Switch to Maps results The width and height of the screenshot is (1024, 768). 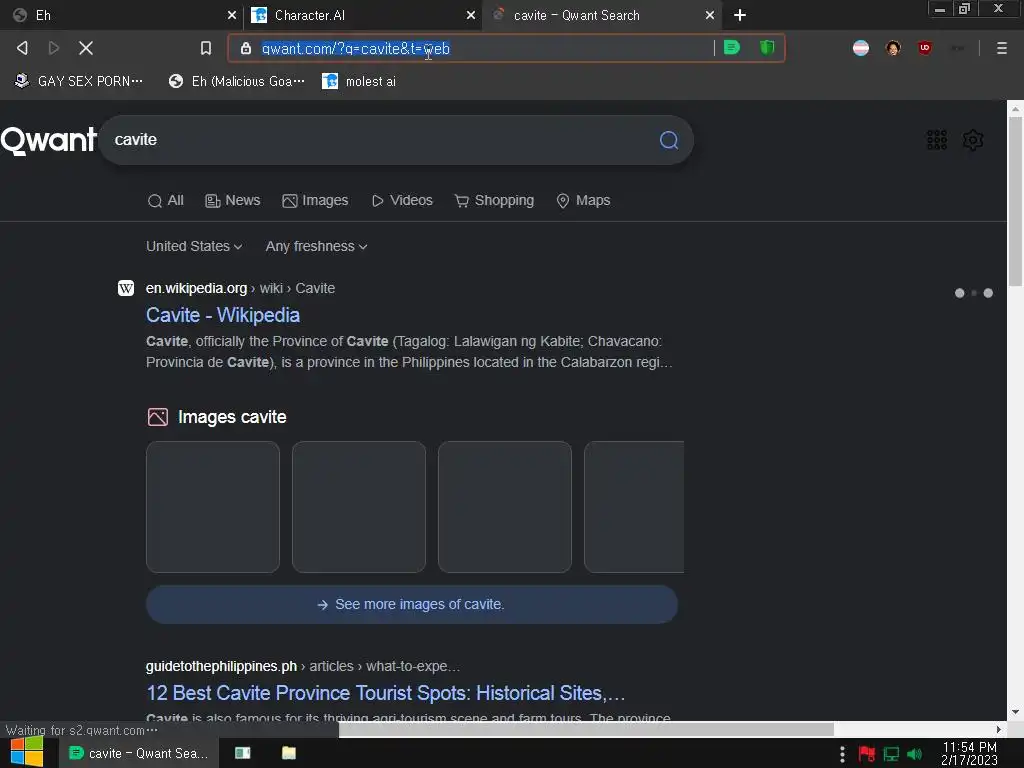pyautogui.click(x=583, y=200)
